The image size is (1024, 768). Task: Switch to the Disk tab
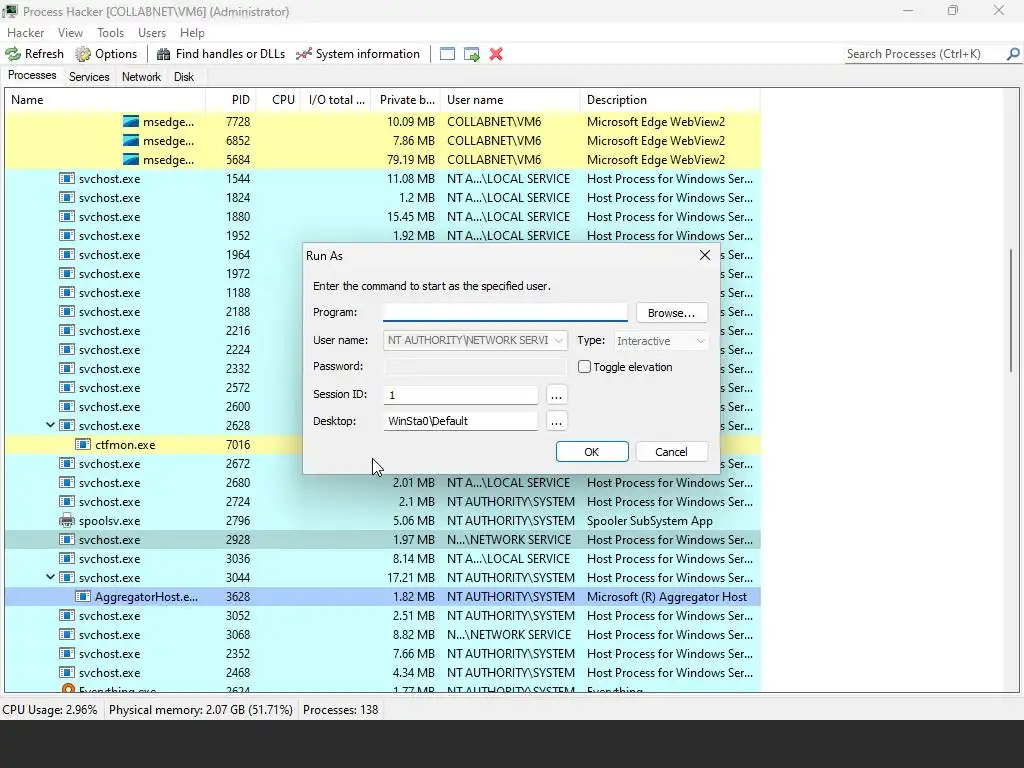184,76
